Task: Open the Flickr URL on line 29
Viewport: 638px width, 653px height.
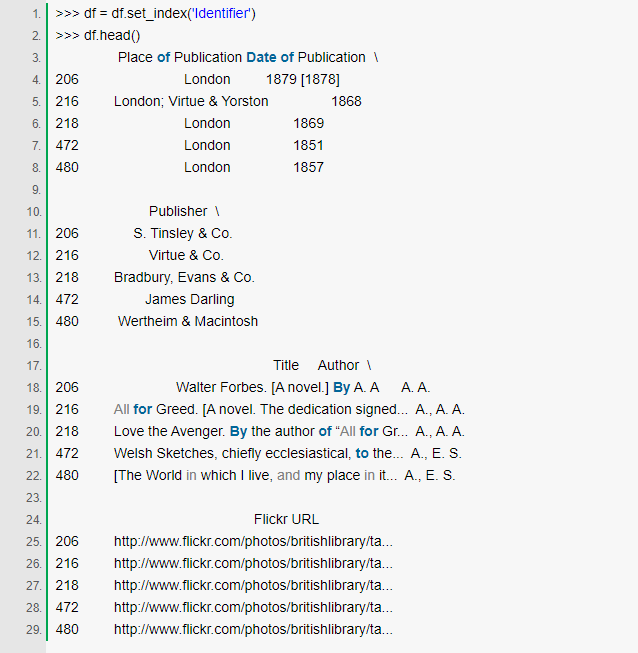Action: coord(253,629)
